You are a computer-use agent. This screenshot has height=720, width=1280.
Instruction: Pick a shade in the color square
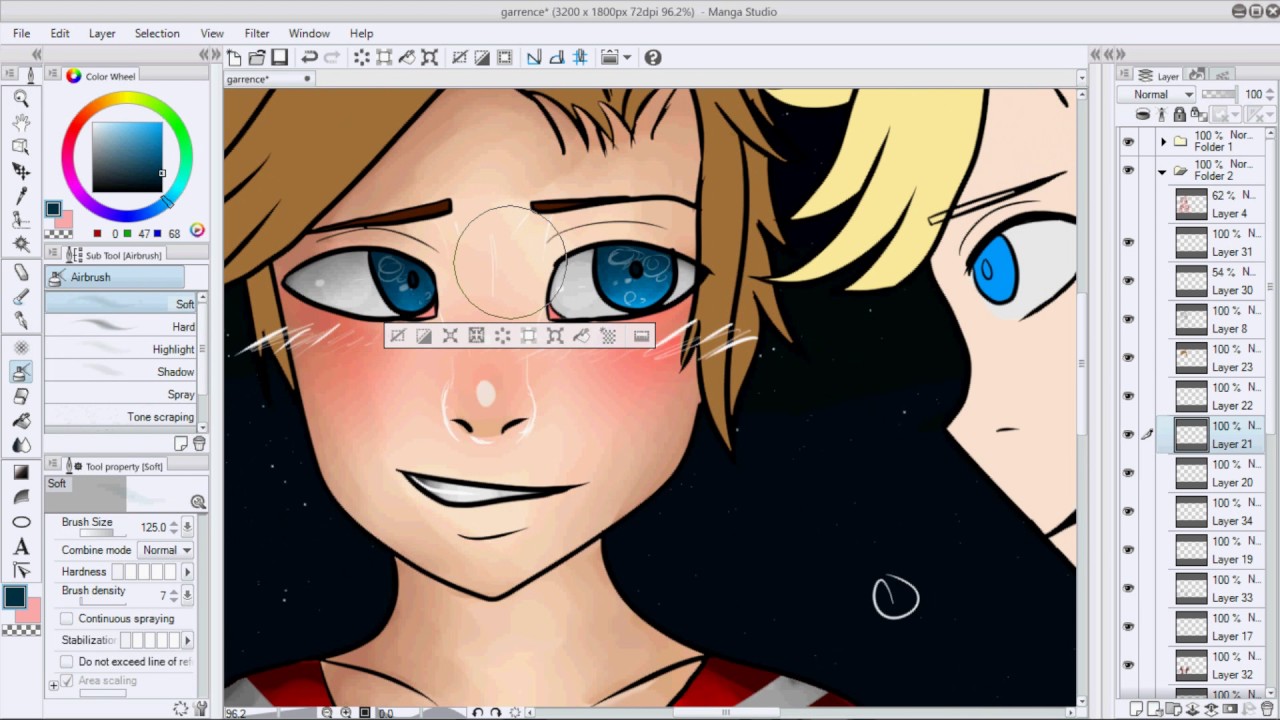pos(127,156)
